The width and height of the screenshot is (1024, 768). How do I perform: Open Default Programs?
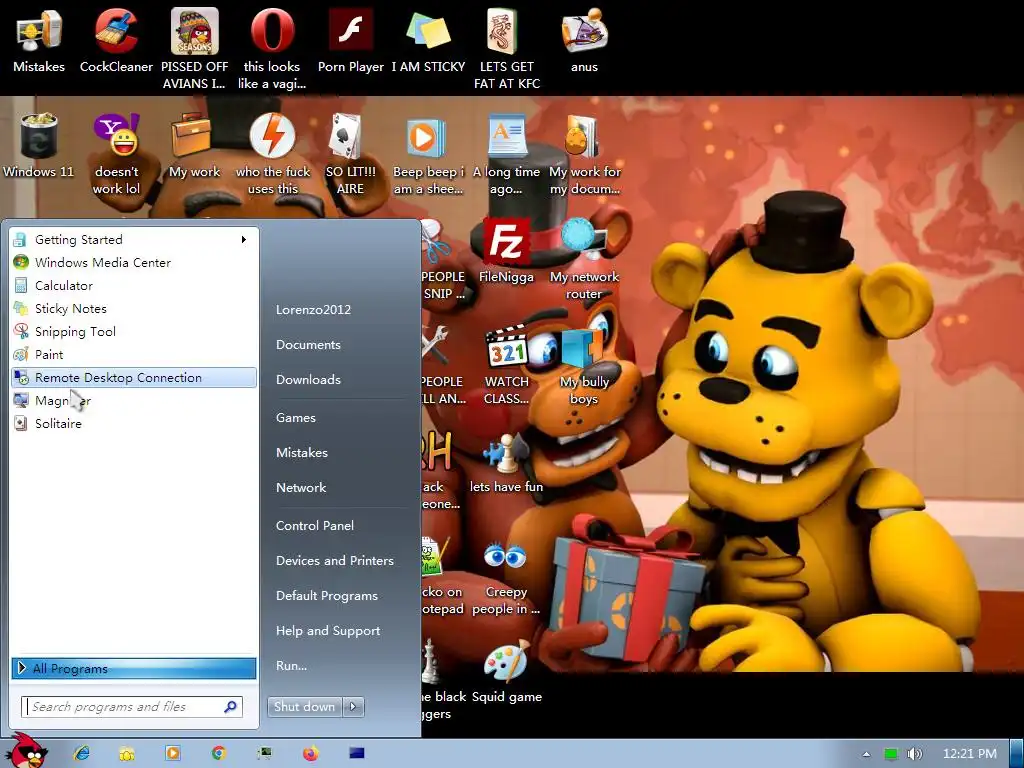point(327,596)
